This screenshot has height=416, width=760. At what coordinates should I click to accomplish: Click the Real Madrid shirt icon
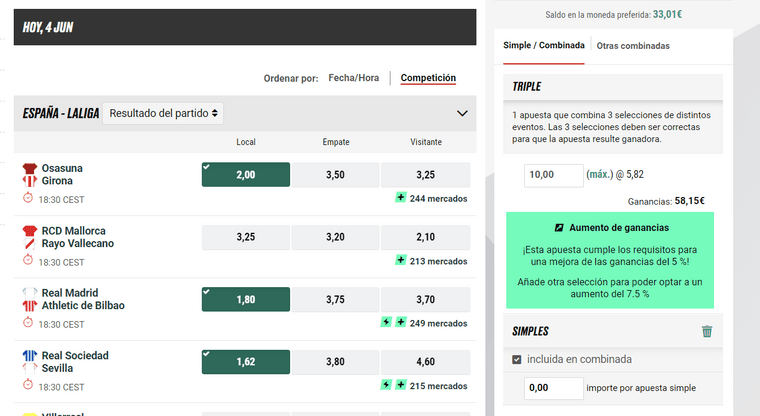(30, 293)
